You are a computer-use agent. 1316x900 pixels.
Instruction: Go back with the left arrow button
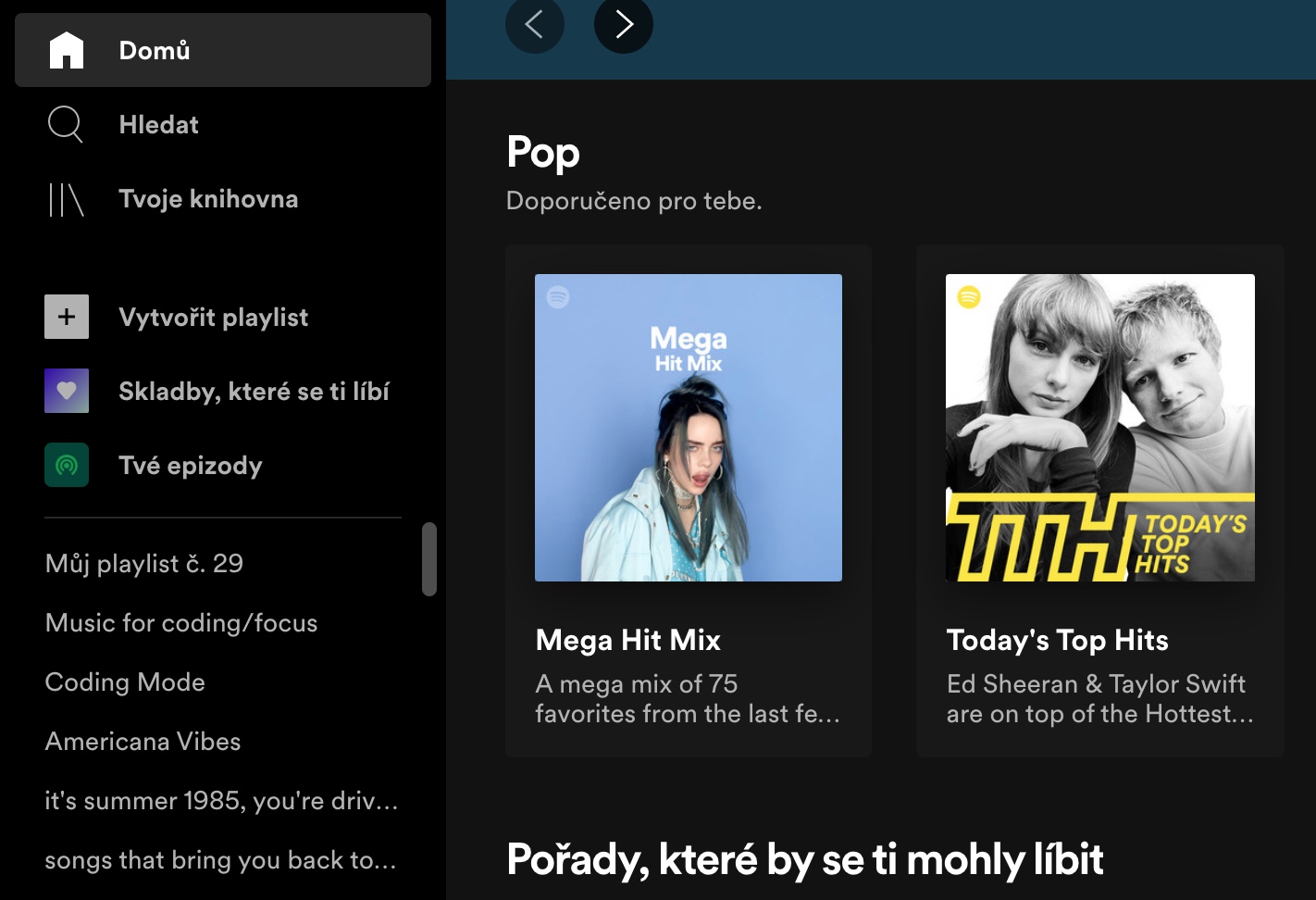(534, 24)
